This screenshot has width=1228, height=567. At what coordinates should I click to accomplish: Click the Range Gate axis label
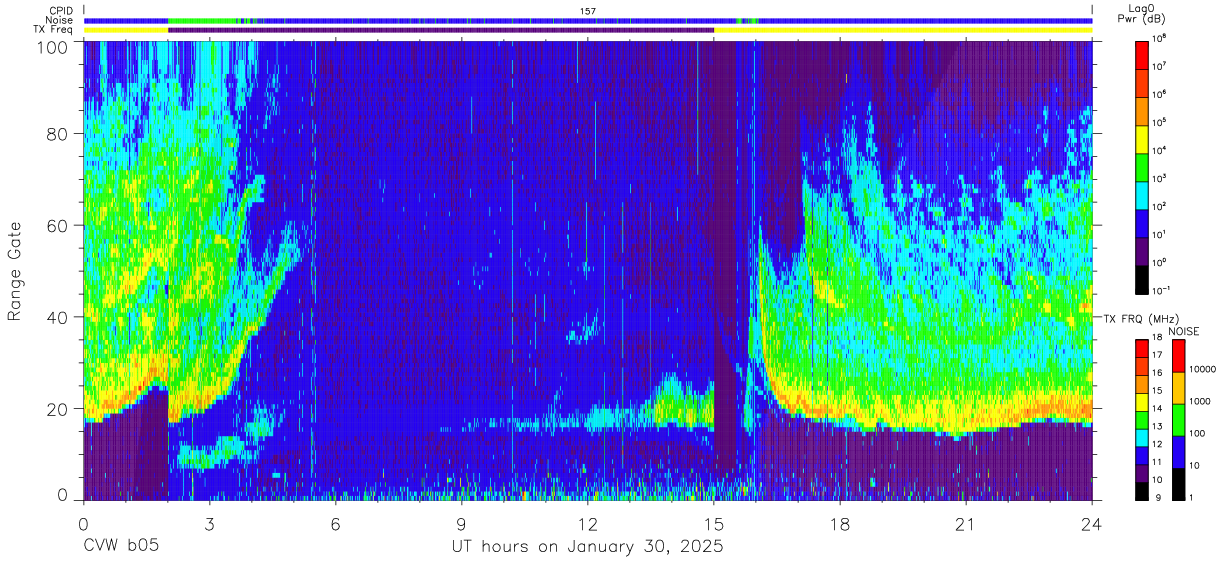pyautogui.click(x=15, y=272)
